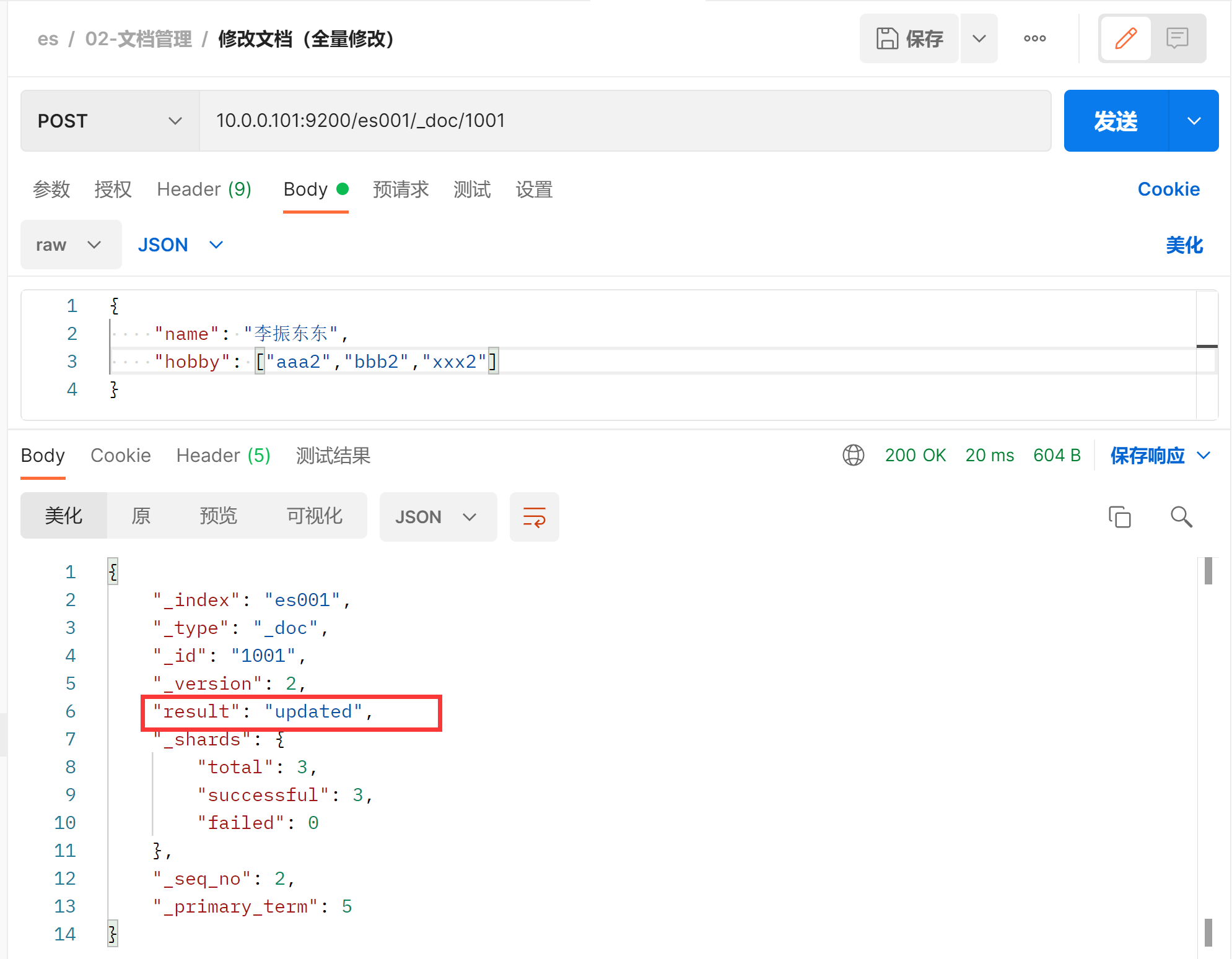Expand the send button dropdown arrow
The image size is (1232, 959).
1194,121
